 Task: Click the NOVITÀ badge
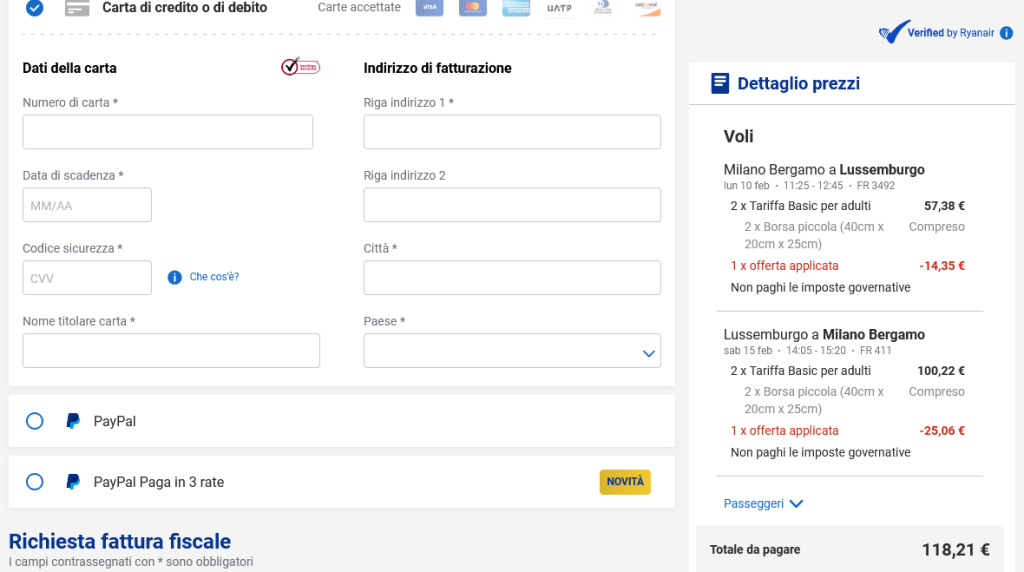[x=625, y=482]
